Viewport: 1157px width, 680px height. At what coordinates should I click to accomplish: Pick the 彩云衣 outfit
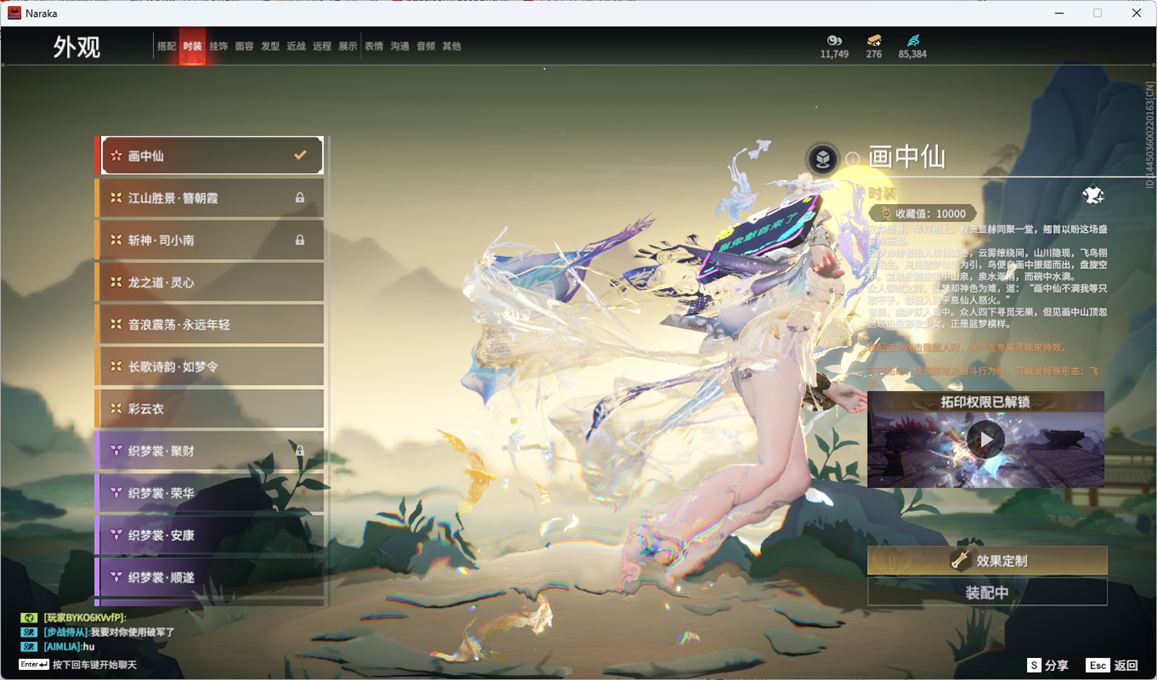[x=212, y=408]
